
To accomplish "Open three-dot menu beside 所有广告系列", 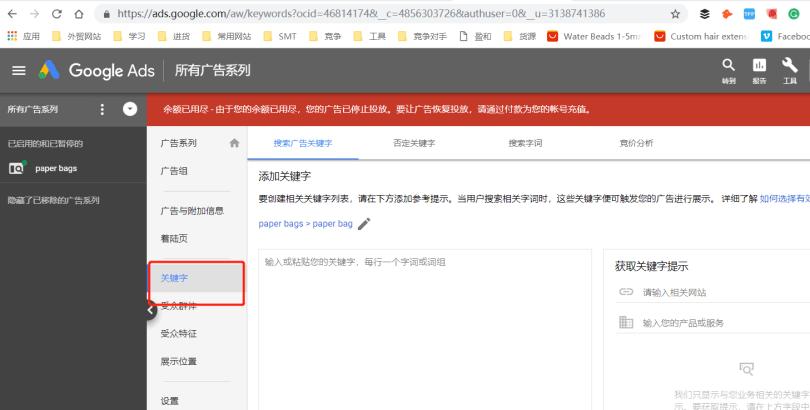I will tap(102, 109).
